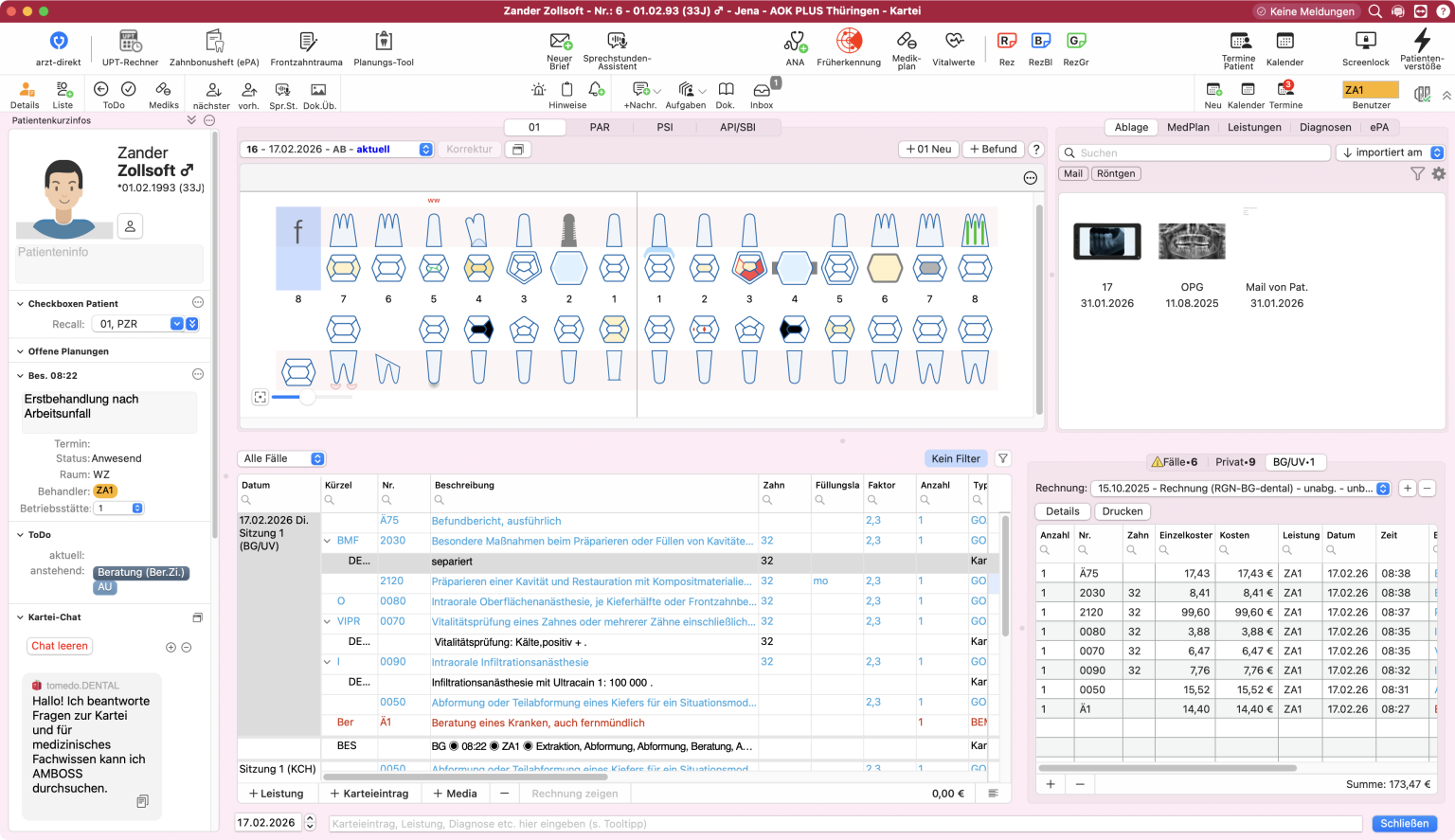The height and width of the screenshot is (840, 1455).
Task: Toggle the Kein Filter button
Action: tap(955, 458)
